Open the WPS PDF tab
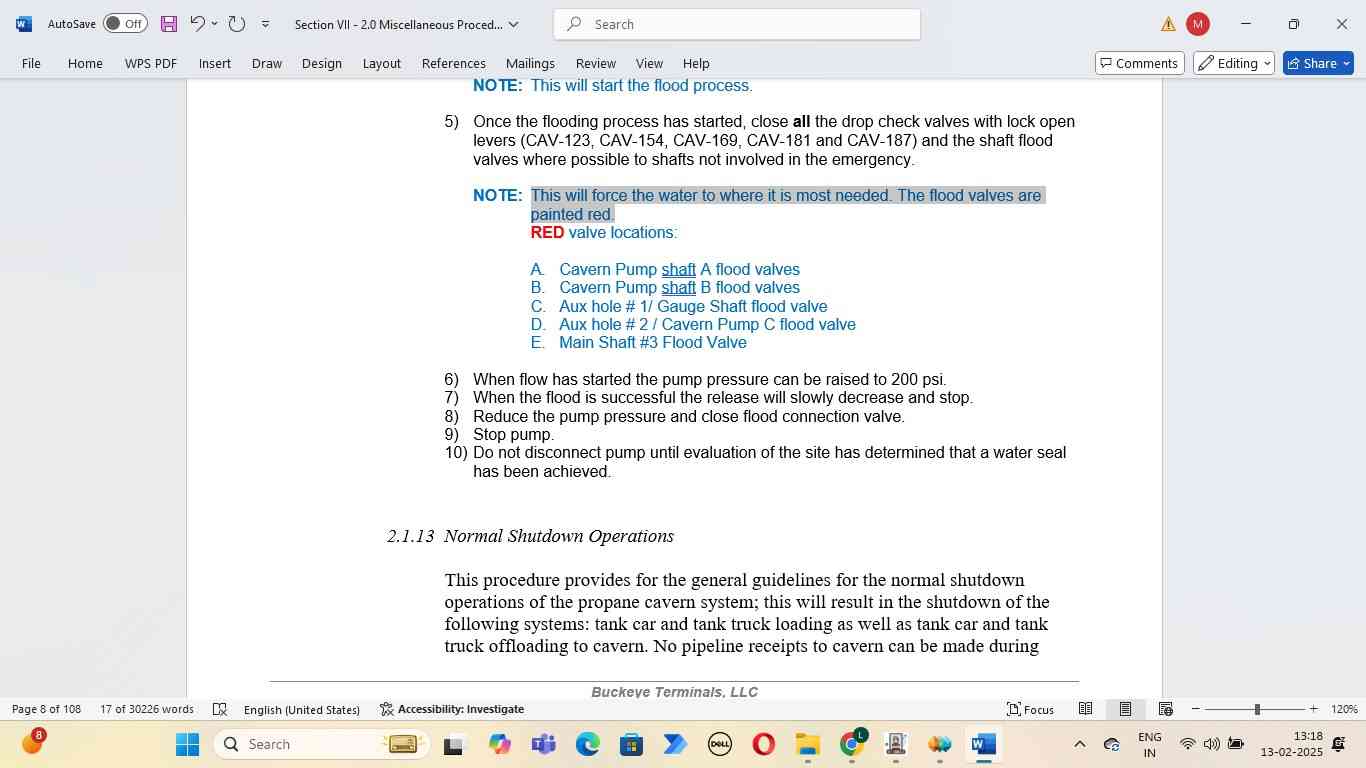The width and height of the screenshot is (1366, 768). 151,63
